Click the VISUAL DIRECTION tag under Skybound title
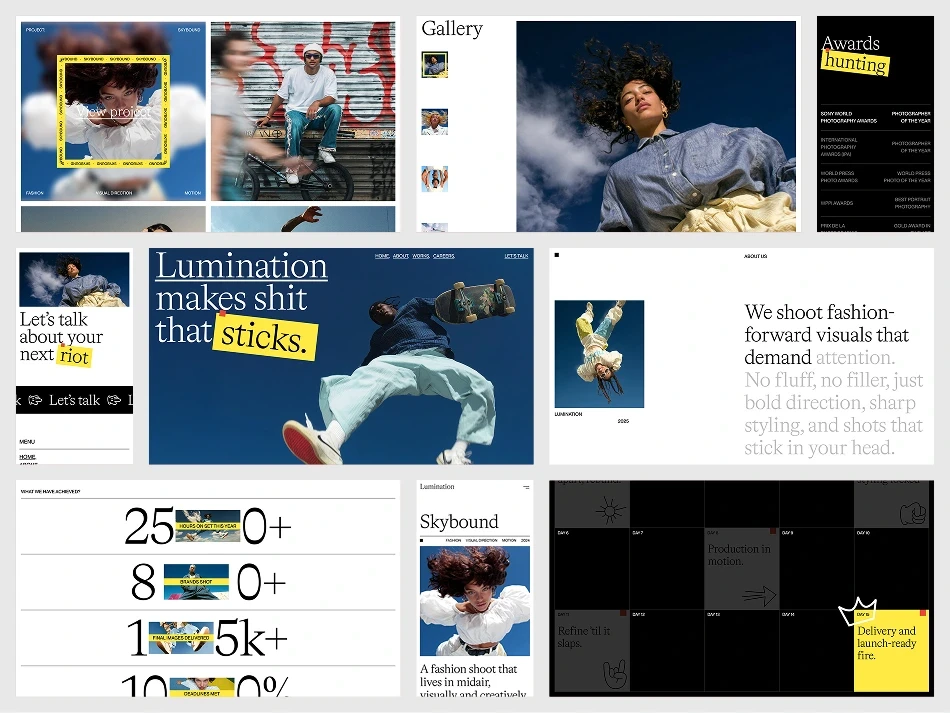 [482, 540]
